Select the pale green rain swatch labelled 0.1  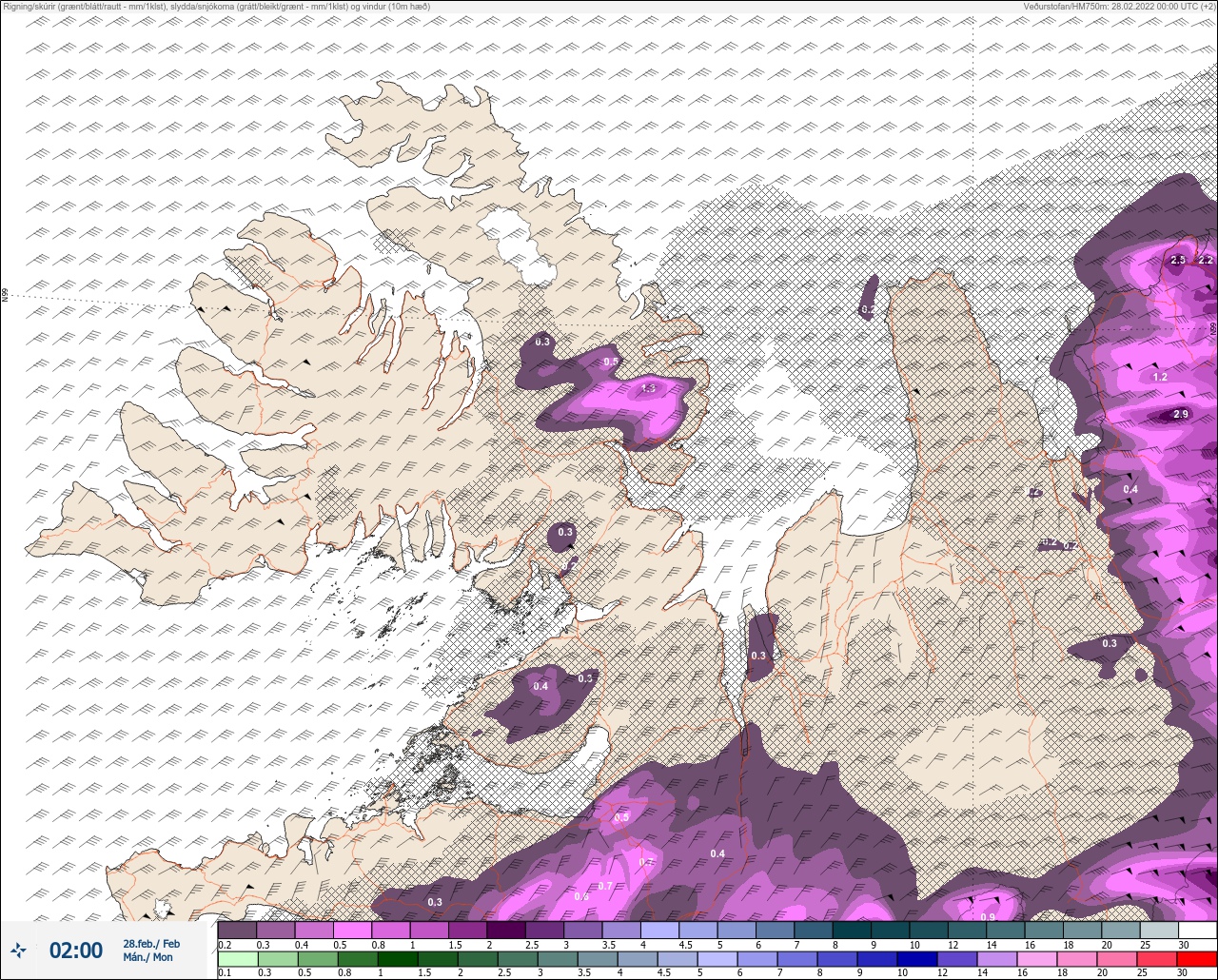pos(237,959)
